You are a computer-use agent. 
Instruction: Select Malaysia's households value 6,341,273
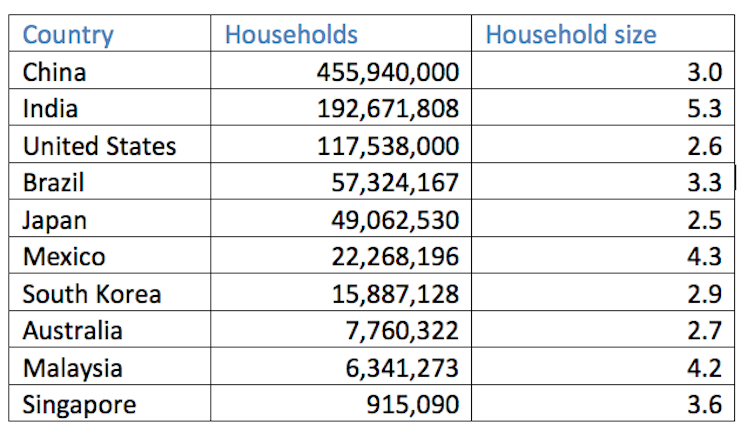pyautogui.click(x=341, y=367)
